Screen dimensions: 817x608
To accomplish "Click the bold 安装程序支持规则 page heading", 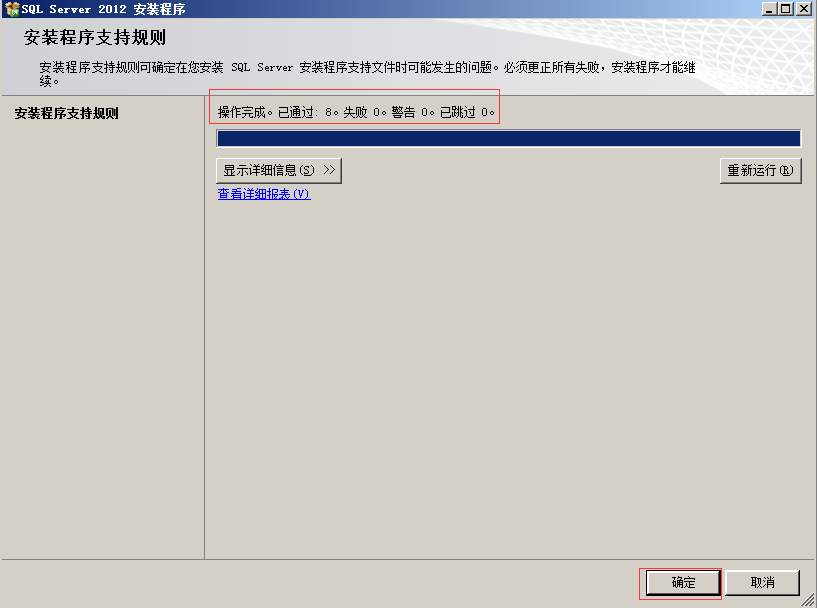I will click(95, 39).
